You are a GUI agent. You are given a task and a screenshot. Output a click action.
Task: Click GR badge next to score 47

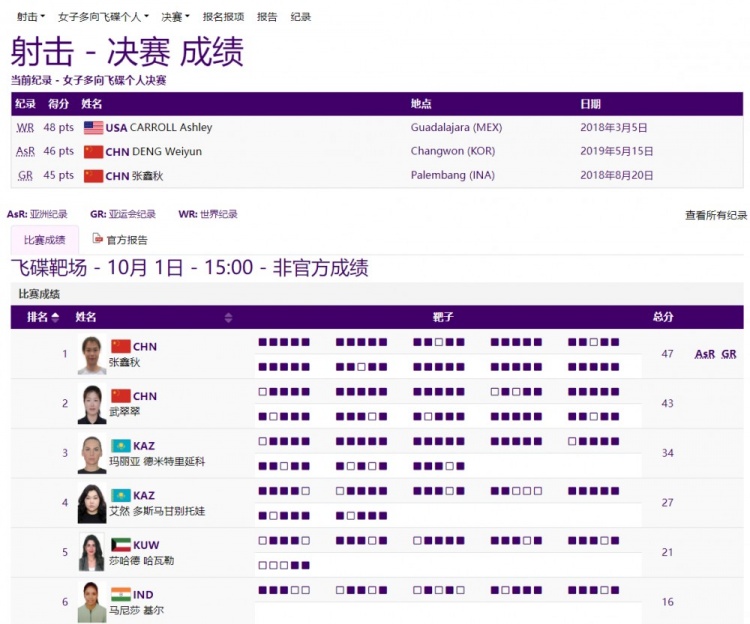[729, 354]
